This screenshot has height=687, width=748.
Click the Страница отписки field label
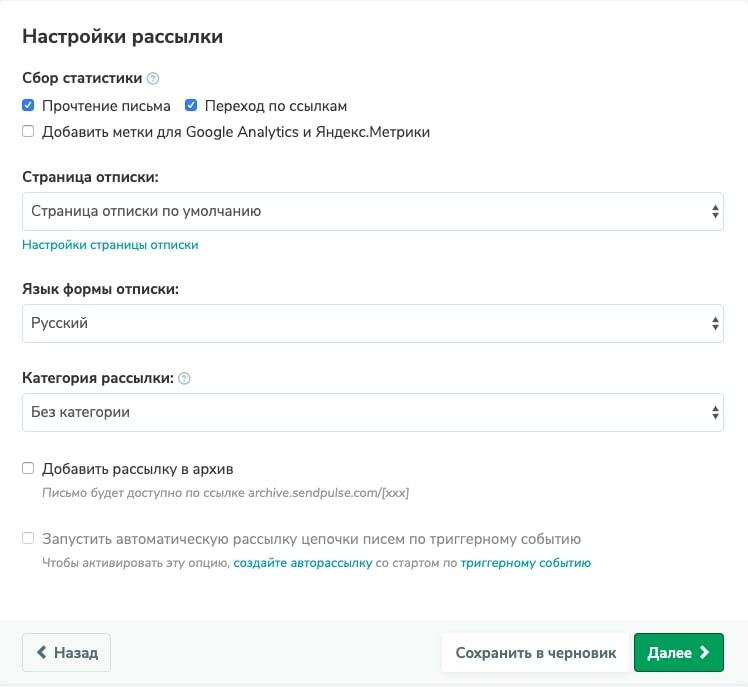point(91,177)
